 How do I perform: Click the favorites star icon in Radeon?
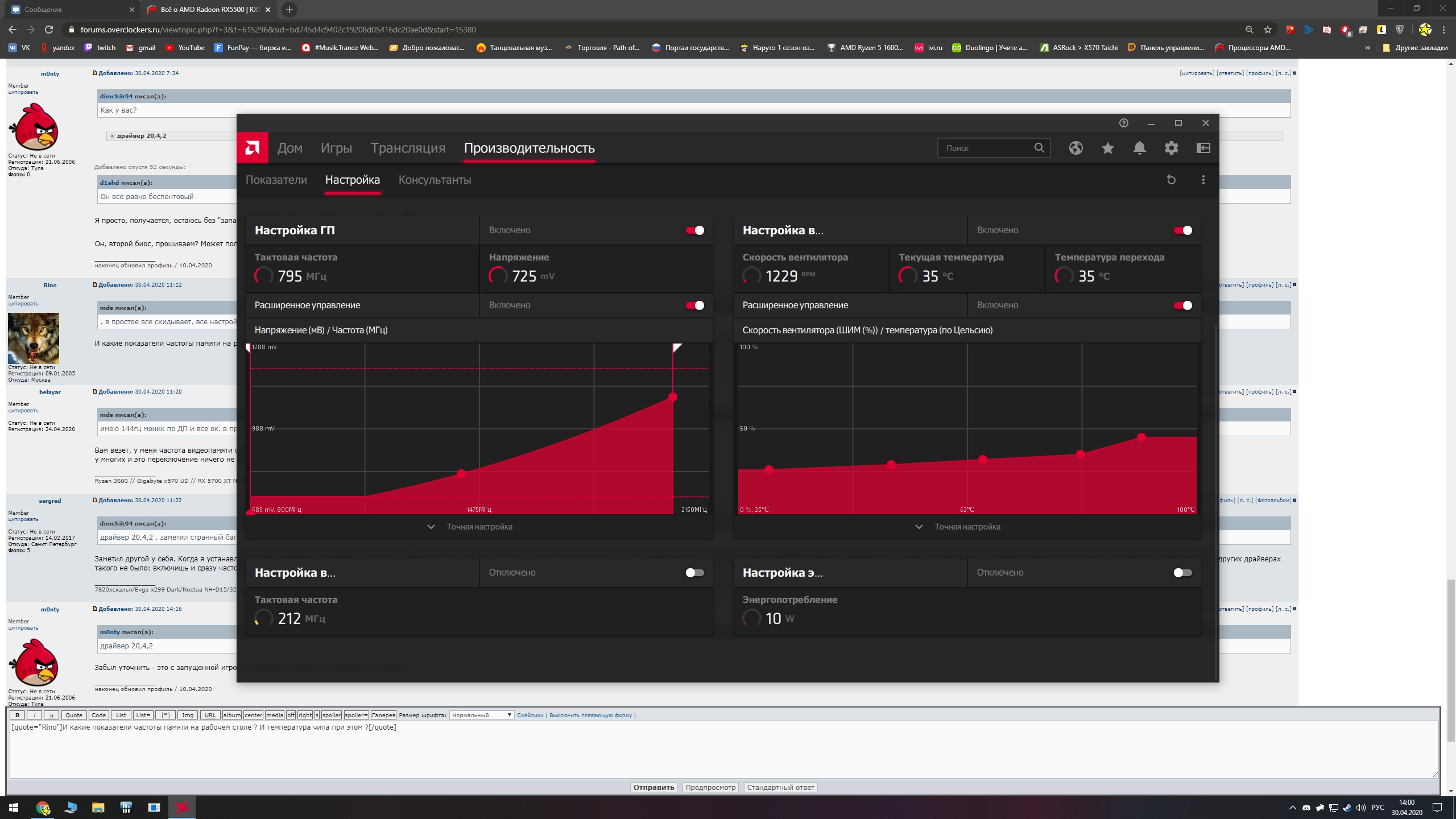point(1107,148)
